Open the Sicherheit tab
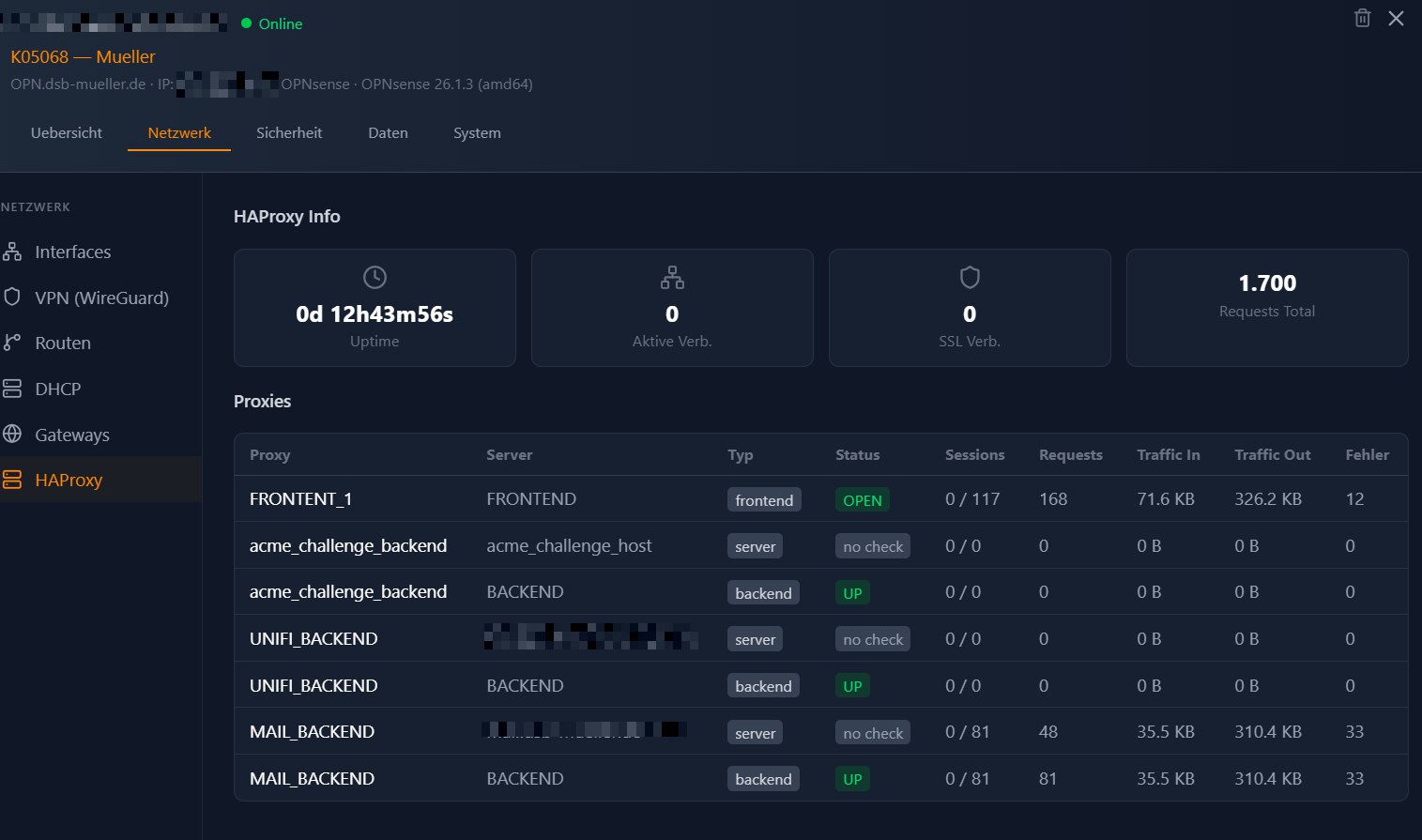This screenshot has width=1422, height=840. pyautogui.click(x=289, y=133)
